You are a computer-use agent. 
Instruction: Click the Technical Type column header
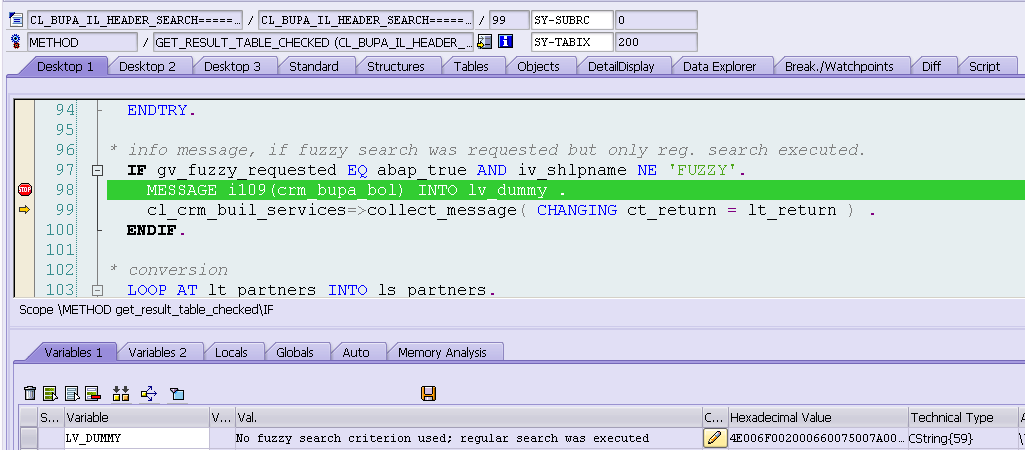(x=962, y=417)
